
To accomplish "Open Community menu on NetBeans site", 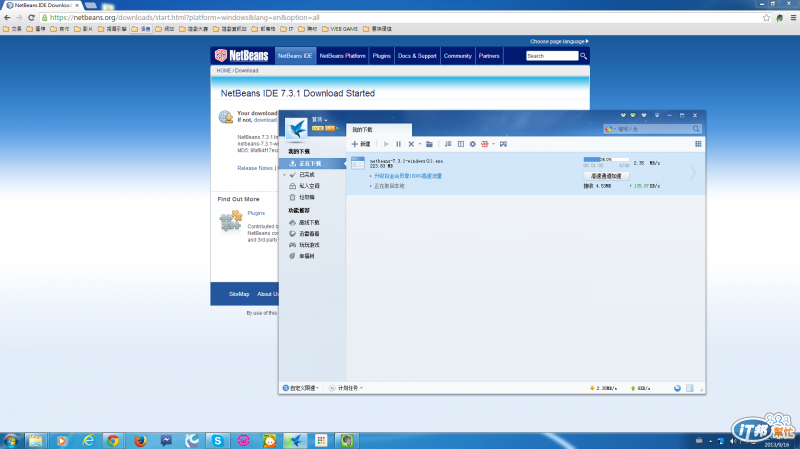I will 458,56.
